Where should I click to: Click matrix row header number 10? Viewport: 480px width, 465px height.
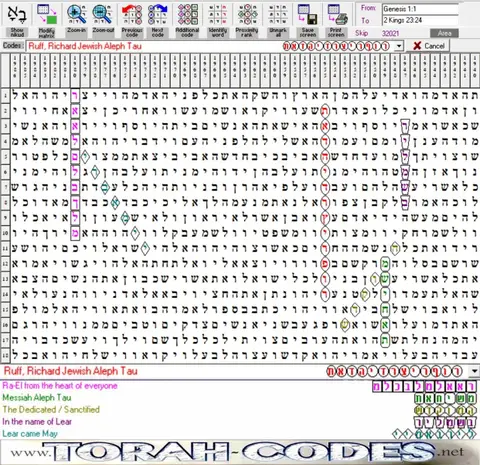pyautogui.click(x=5, y=233)
